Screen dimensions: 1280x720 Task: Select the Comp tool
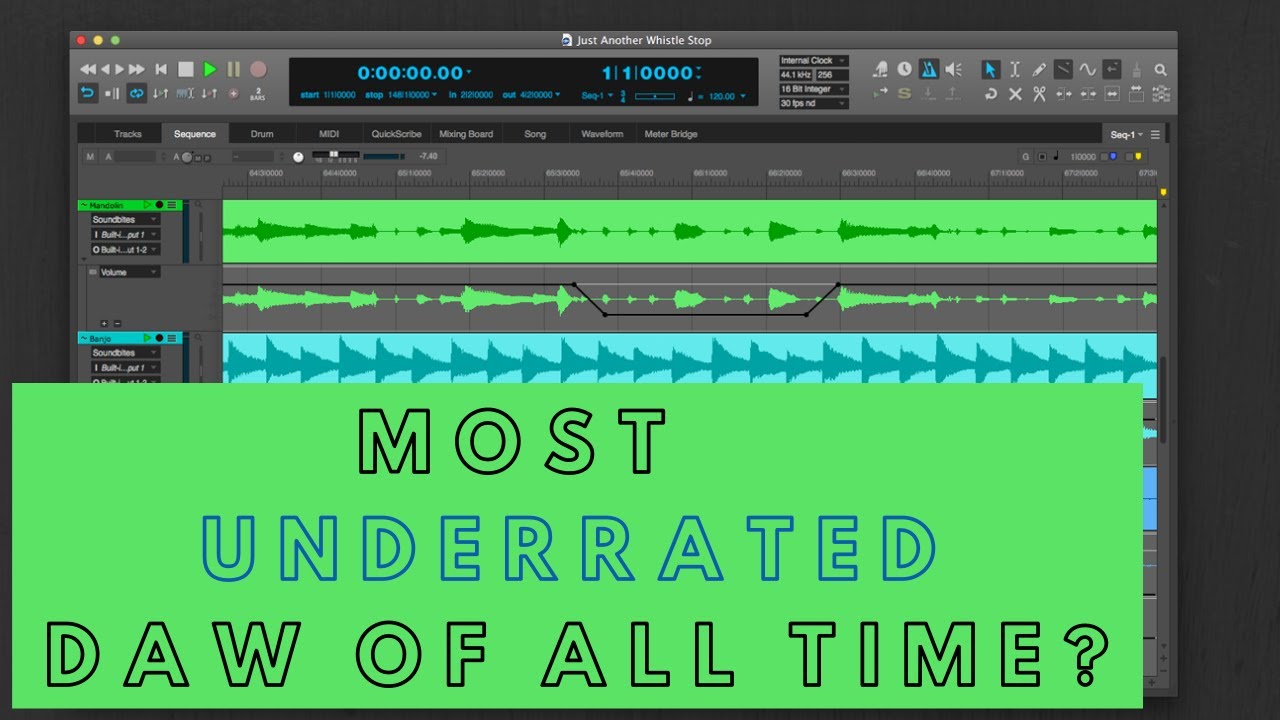[1161, 93]
